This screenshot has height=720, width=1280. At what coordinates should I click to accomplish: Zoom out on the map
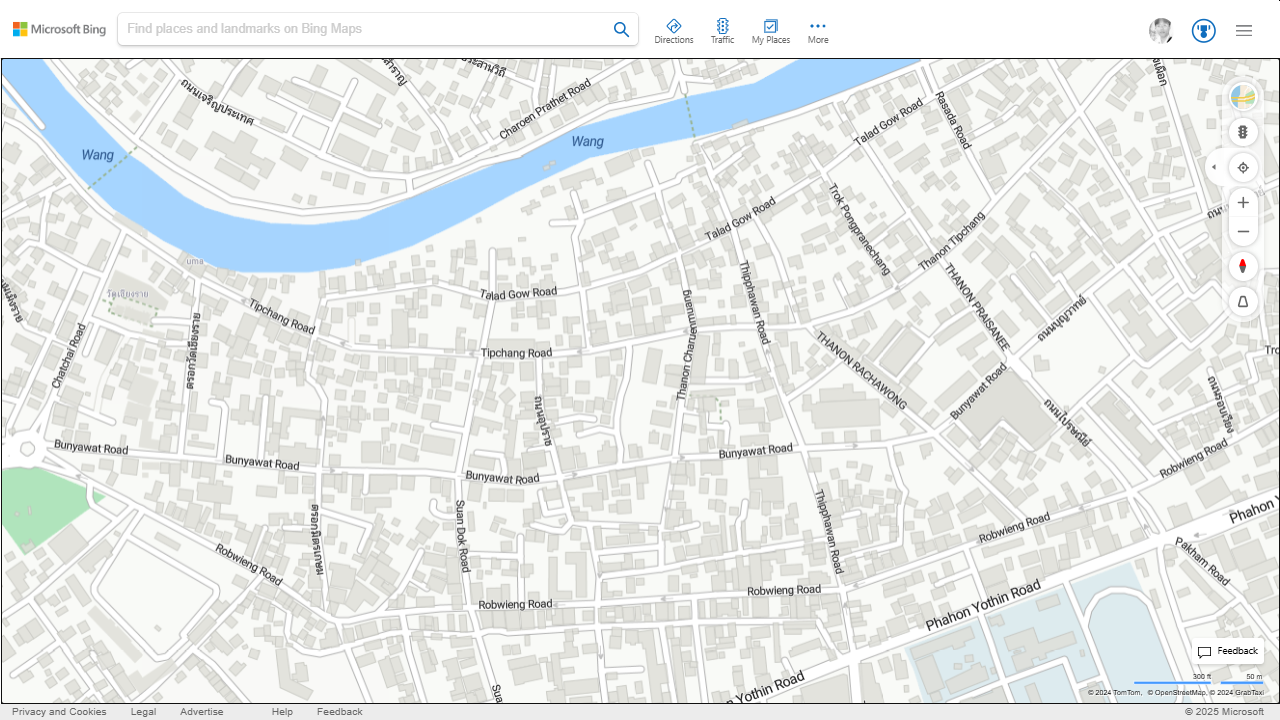[1243, 232]
